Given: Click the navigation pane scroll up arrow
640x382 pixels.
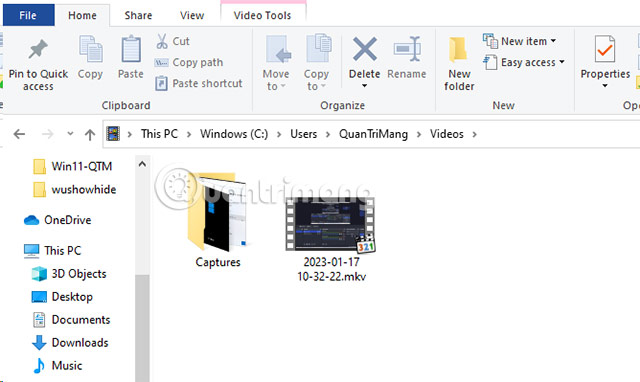Looking at the screenshot, I should point(142,164).
